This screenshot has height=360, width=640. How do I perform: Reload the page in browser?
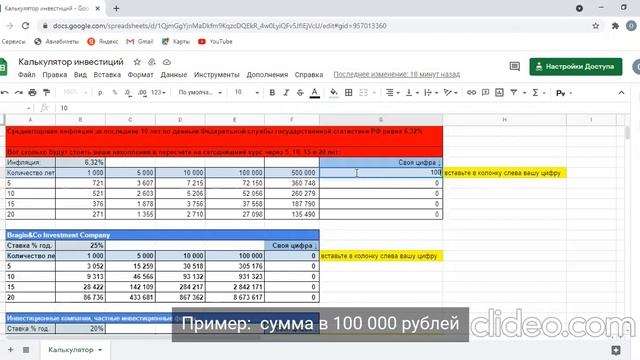(25, 26)
